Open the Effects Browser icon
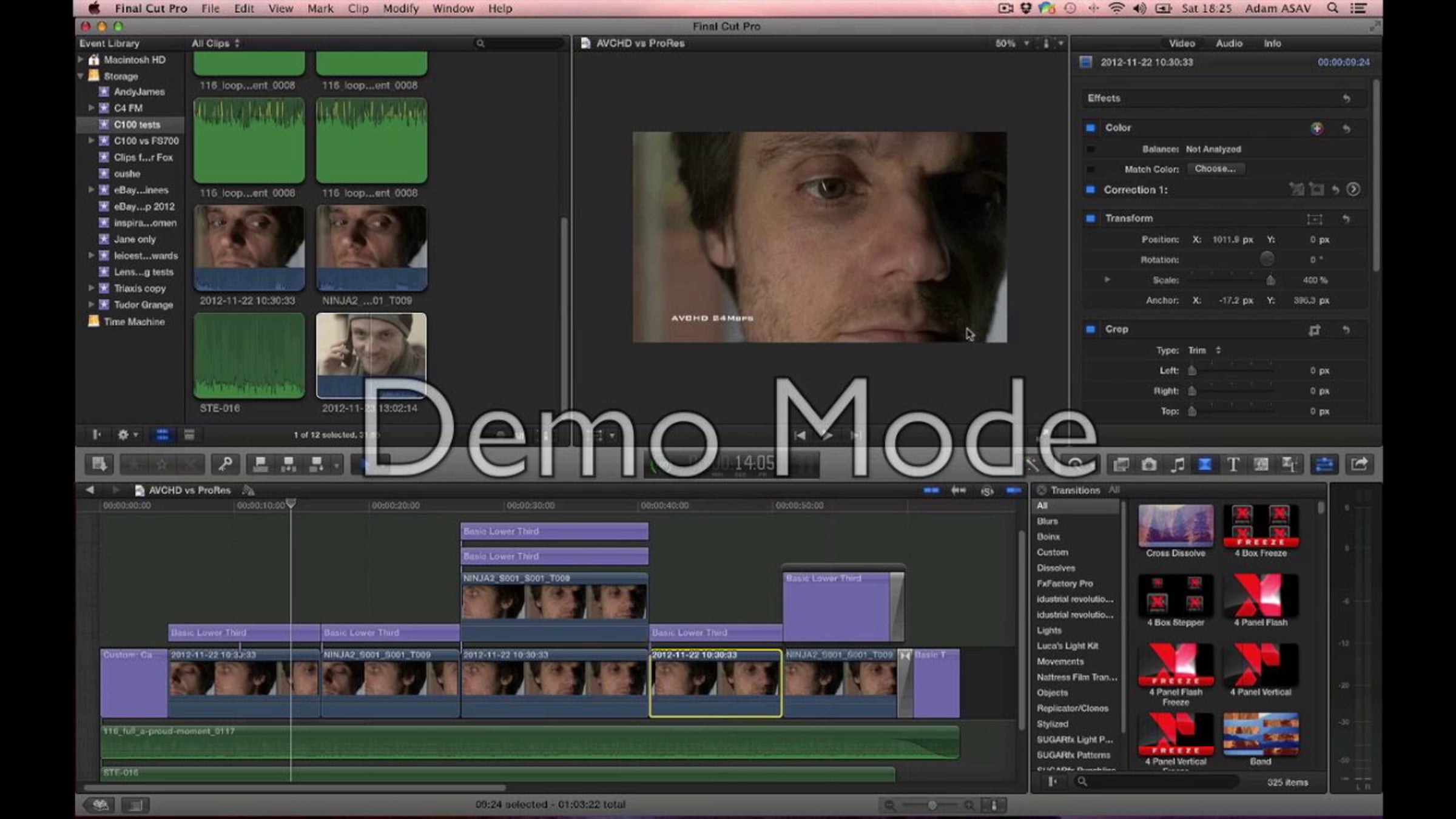This screenshot has width=1456, height=819. [1120, 465]
